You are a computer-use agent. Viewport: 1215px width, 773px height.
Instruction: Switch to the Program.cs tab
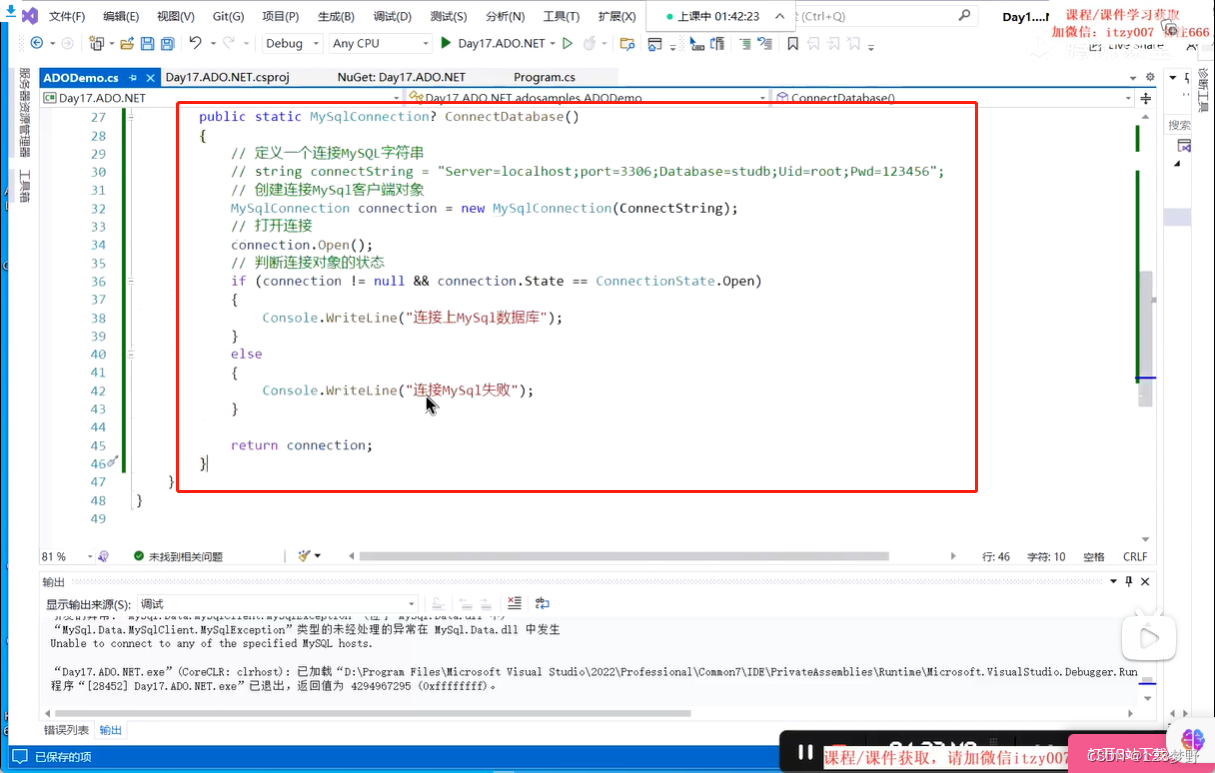[x=544, y=77]
